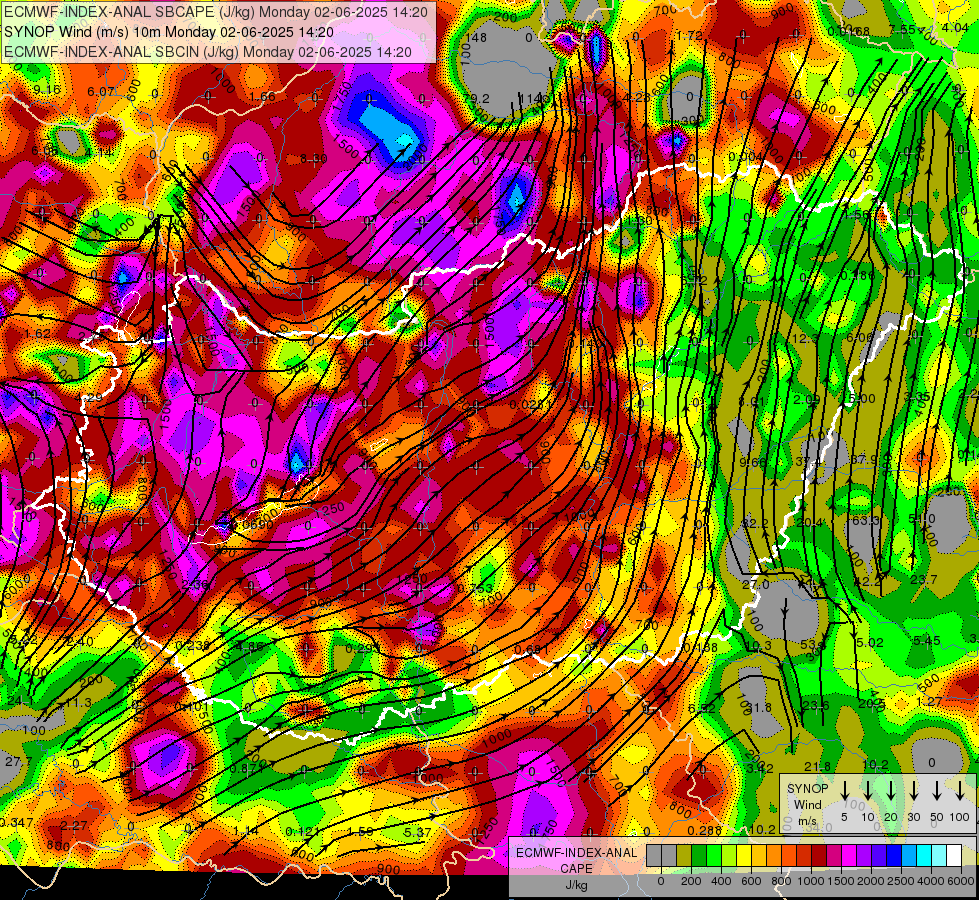The height and width of the screenshot is (900, 979).
Task: Click the map value '12.3'
Action: click(805, 338)
